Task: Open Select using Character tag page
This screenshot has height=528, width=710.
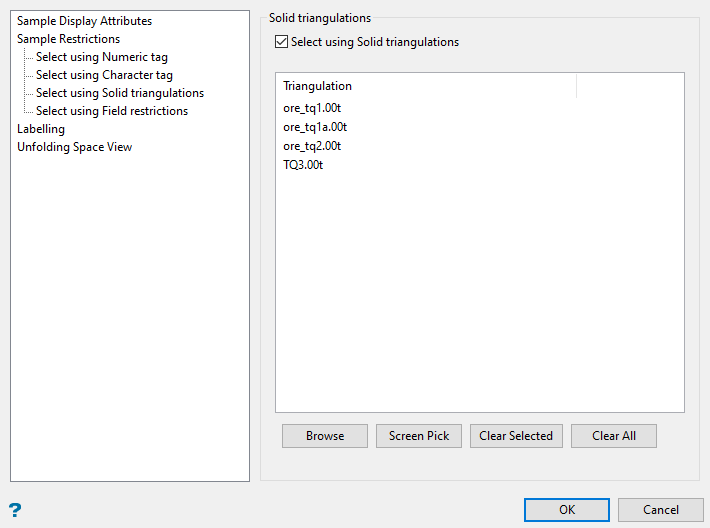Action: [x=104, y=75]
